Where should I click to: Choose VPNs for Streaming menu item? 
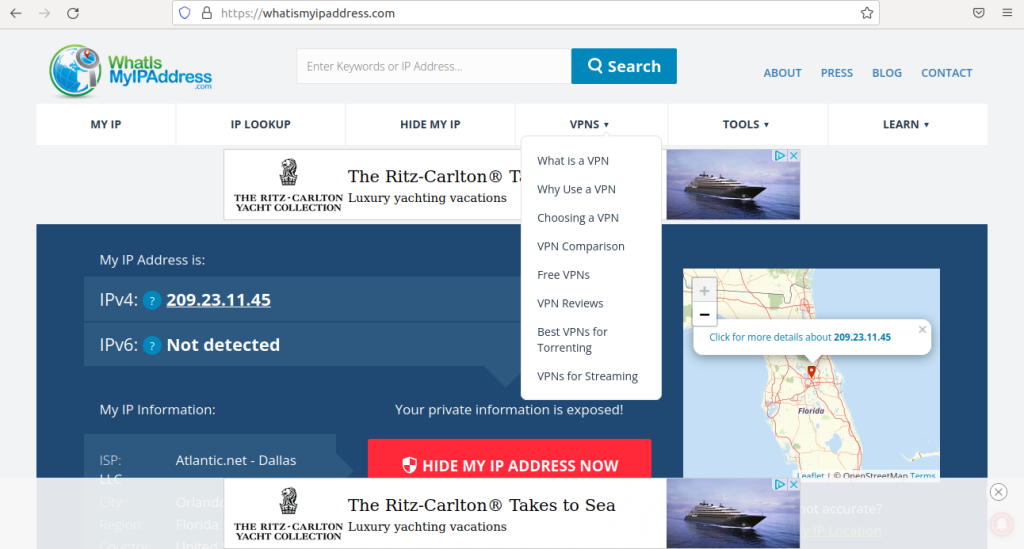pos(587,376)
